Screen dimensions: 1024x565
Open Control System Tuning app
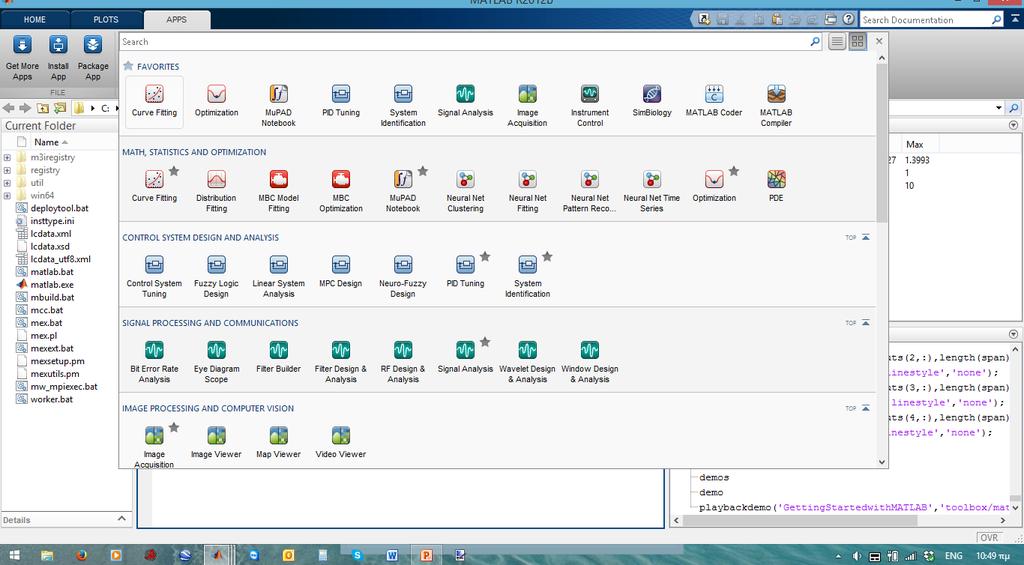154,276
